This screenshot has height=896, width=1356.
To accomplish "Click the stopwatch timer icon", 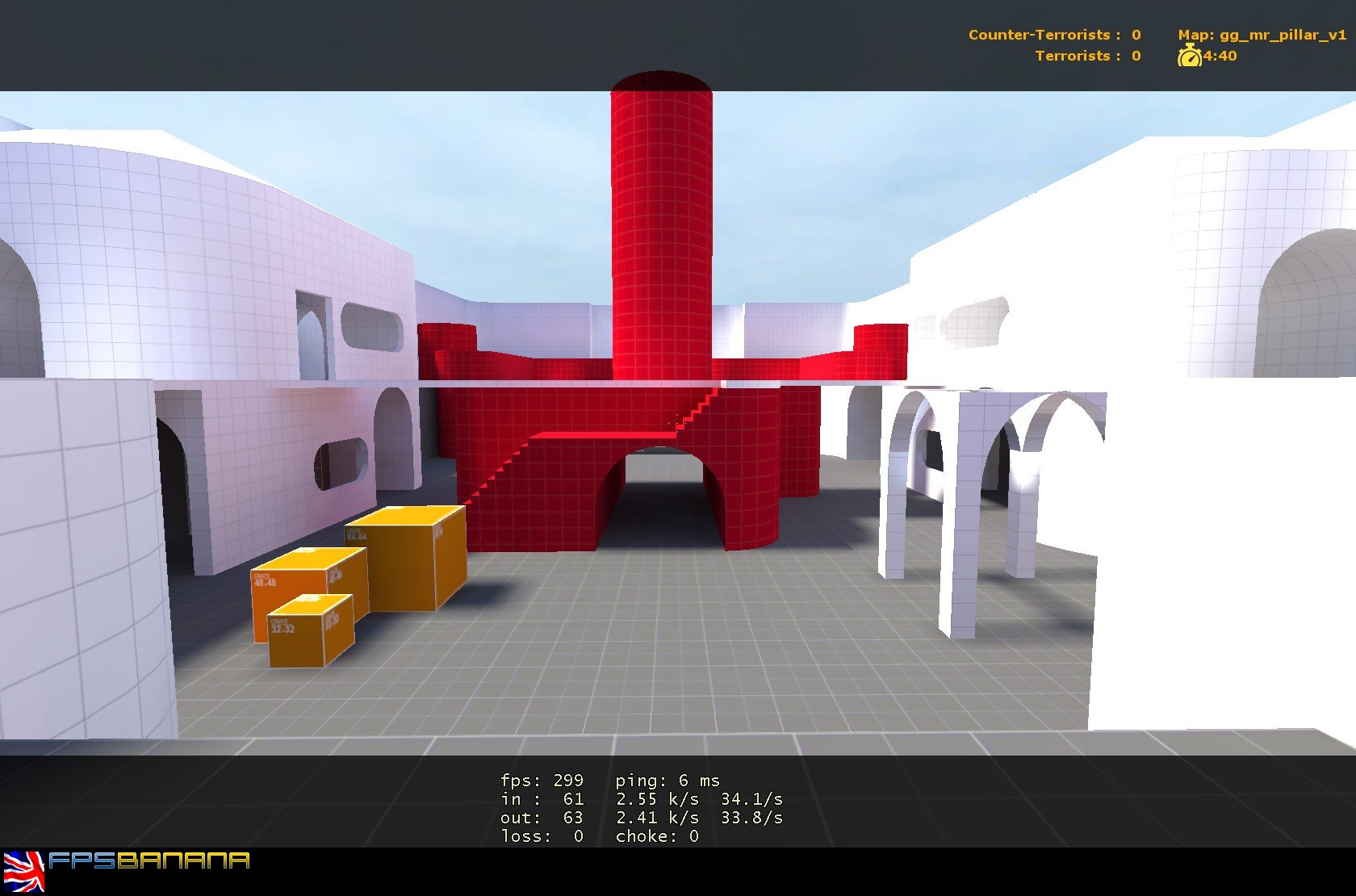I will pos(1191,57).
